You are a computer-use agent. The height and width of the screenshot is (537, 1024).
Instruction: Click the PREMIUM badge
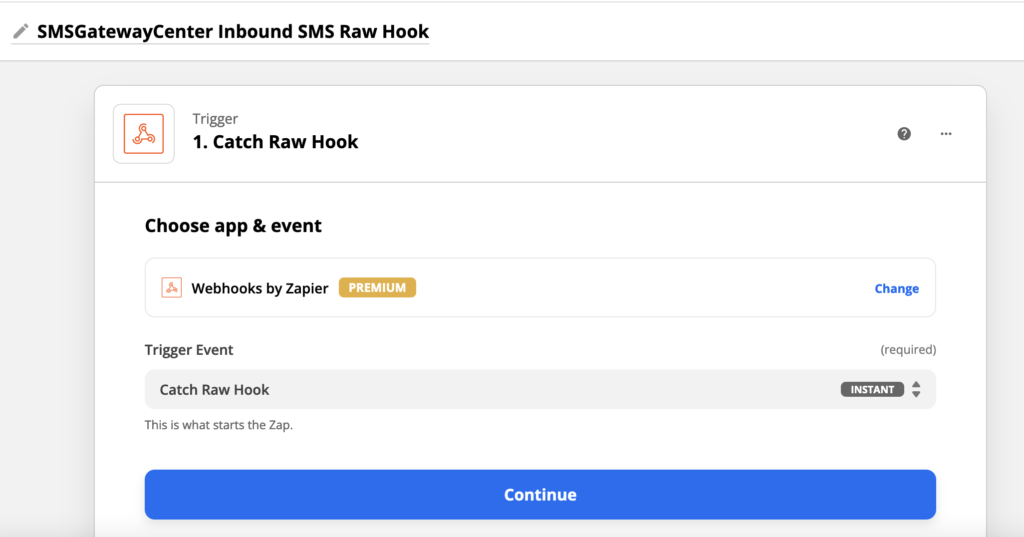[377, 288]
